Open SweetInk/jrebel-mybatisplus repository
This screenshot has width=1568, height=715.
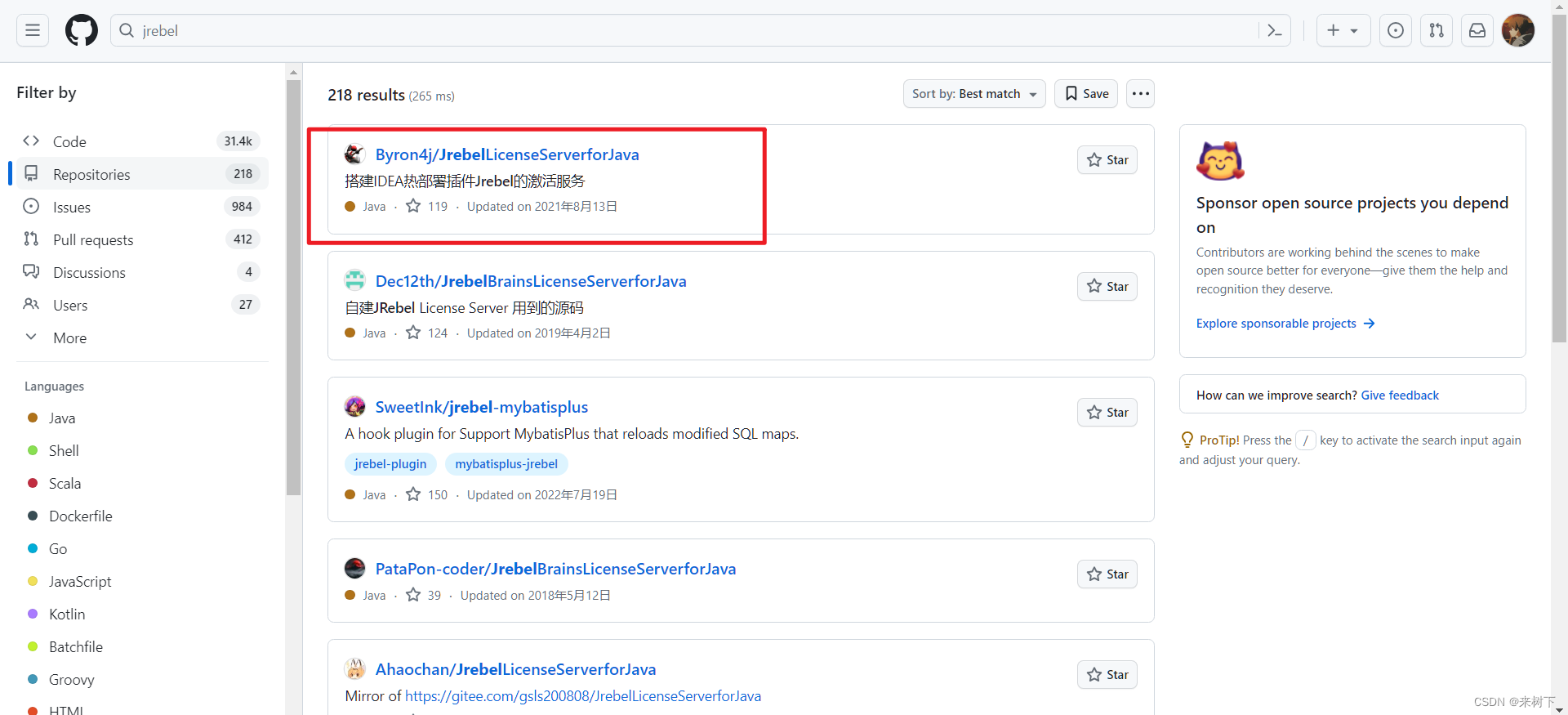coord(481,407)
